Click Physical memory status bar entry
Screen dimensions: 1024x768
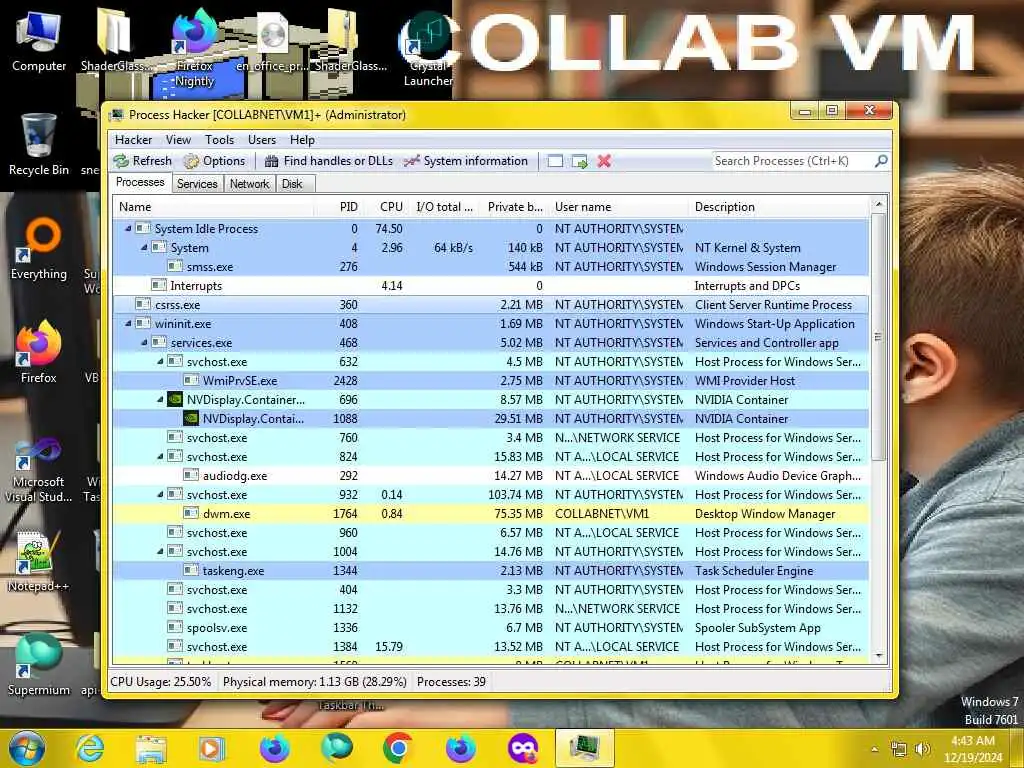314,682
